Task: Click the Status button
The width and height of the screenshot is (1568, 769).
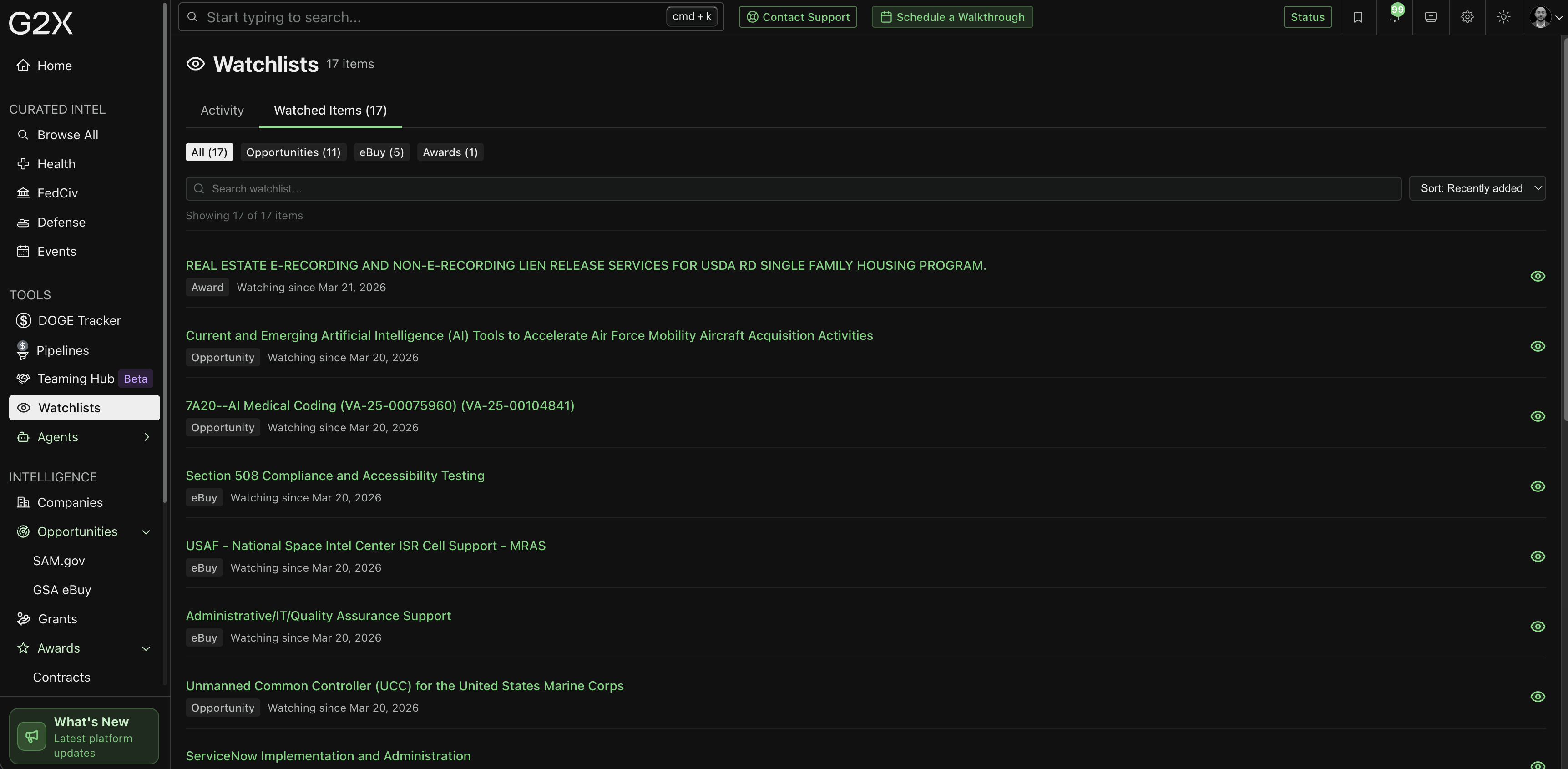Action: click(1307, 17)
